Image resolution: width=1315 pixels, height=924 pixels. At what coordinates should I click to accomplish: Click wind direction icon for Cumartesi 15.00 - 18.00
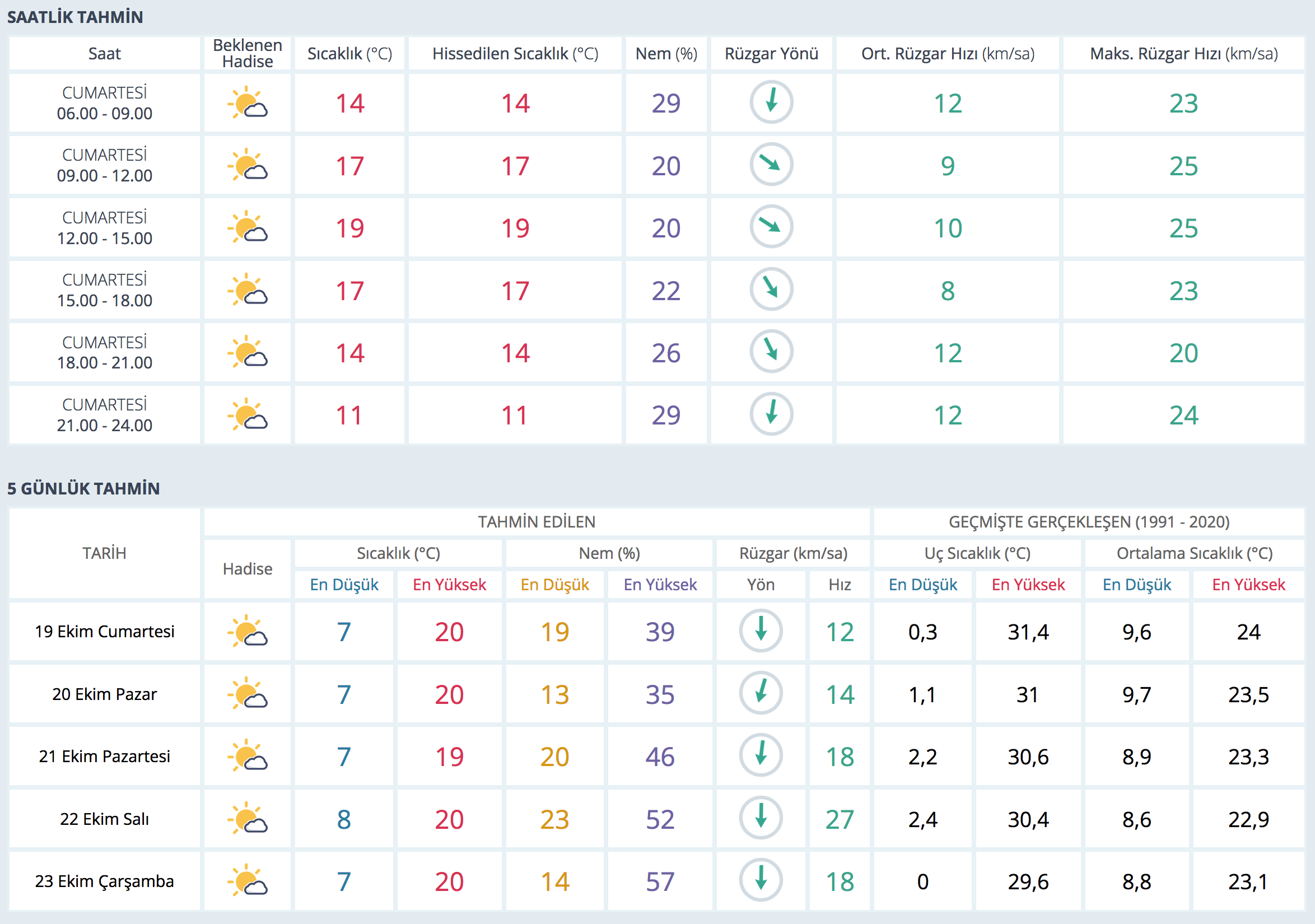771,290
